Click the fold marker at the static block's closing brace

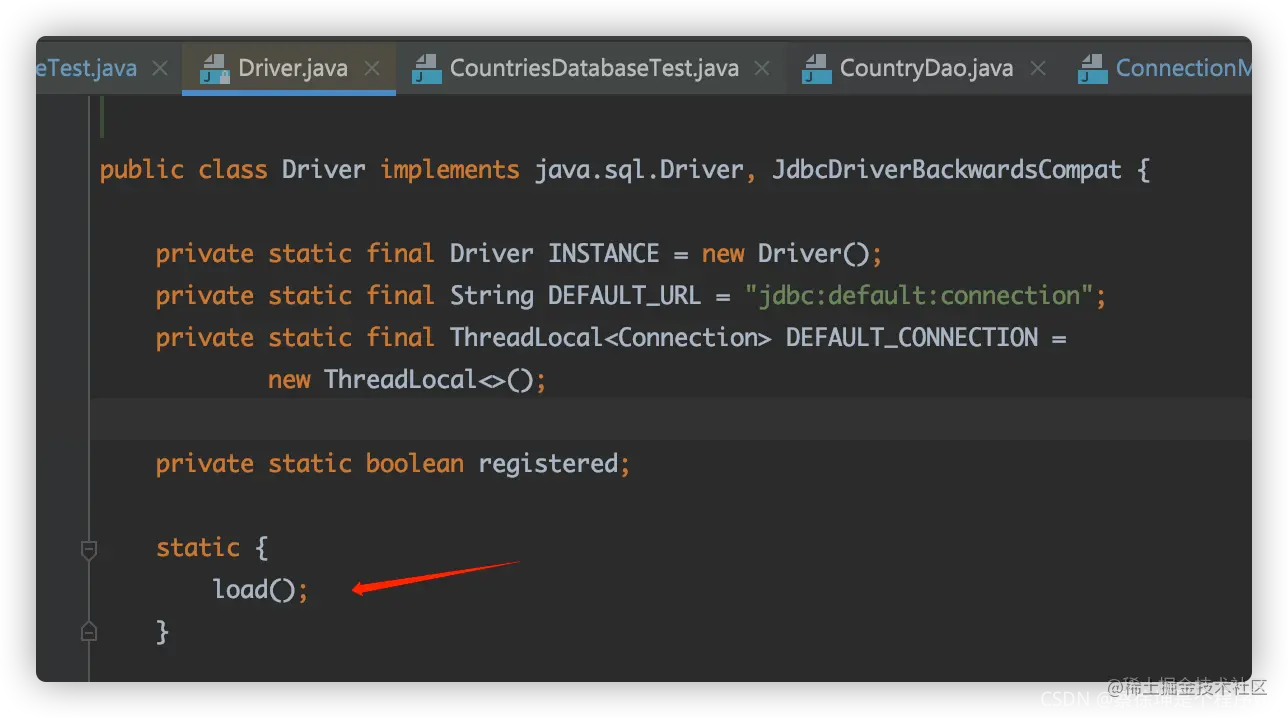[89, 631]
